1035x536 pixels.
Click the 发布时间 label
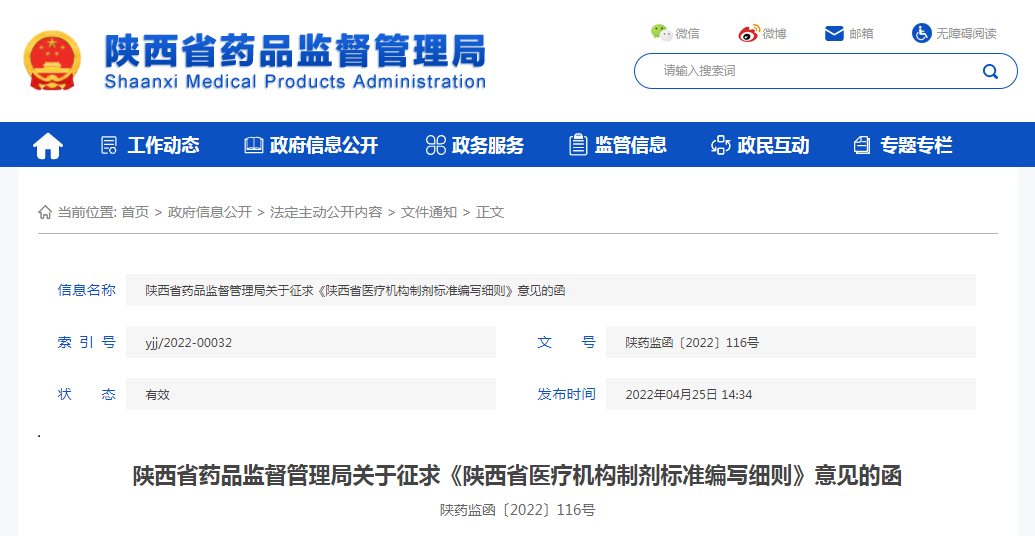[x=566, y=394]
